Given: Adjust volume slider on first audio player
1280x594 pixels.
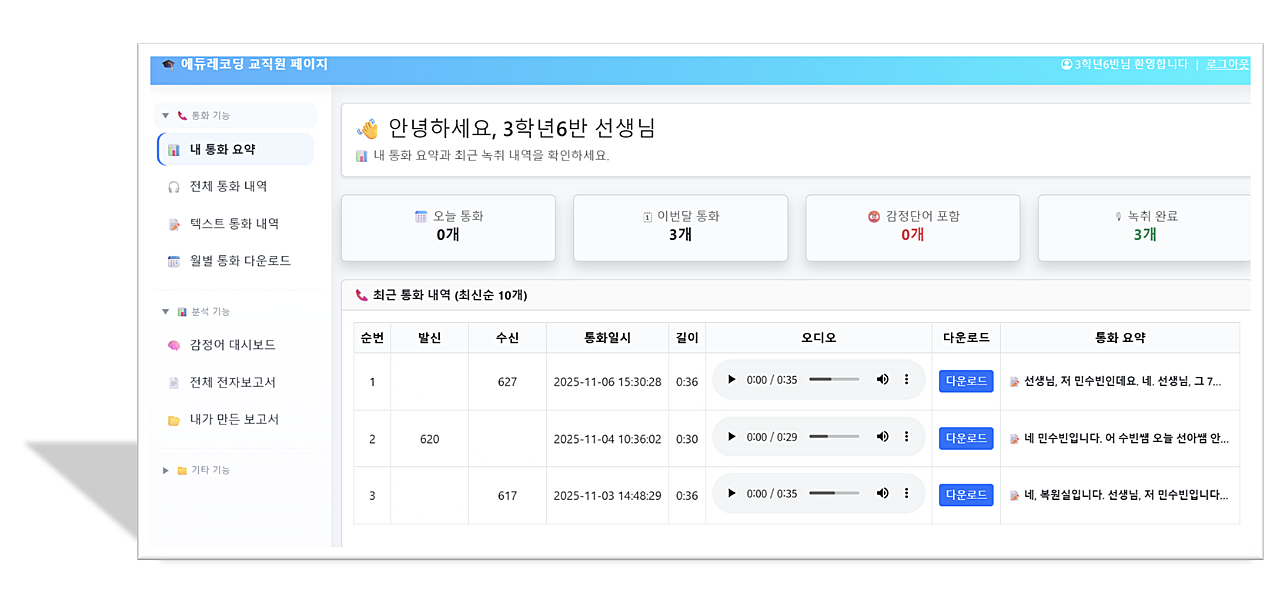Looking at the screenshot, I should click(834, 380).
